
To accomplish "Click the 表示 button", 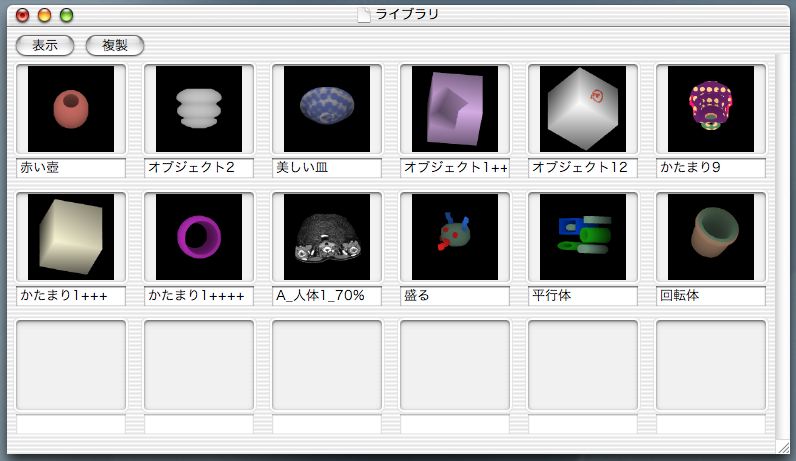I will coord(45,45).
